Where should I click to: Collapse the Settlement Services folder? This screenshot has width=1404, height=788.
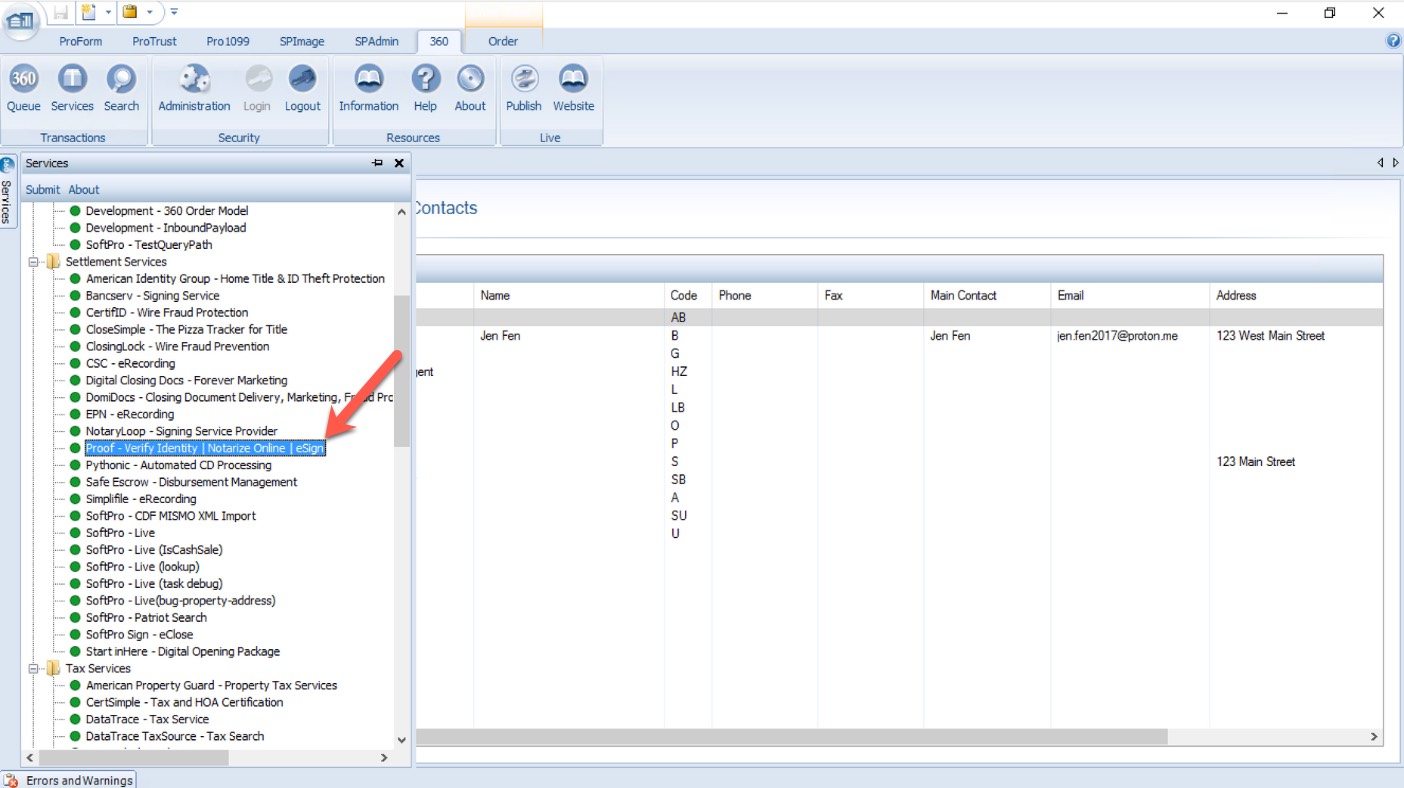click(x=32, y=262)
